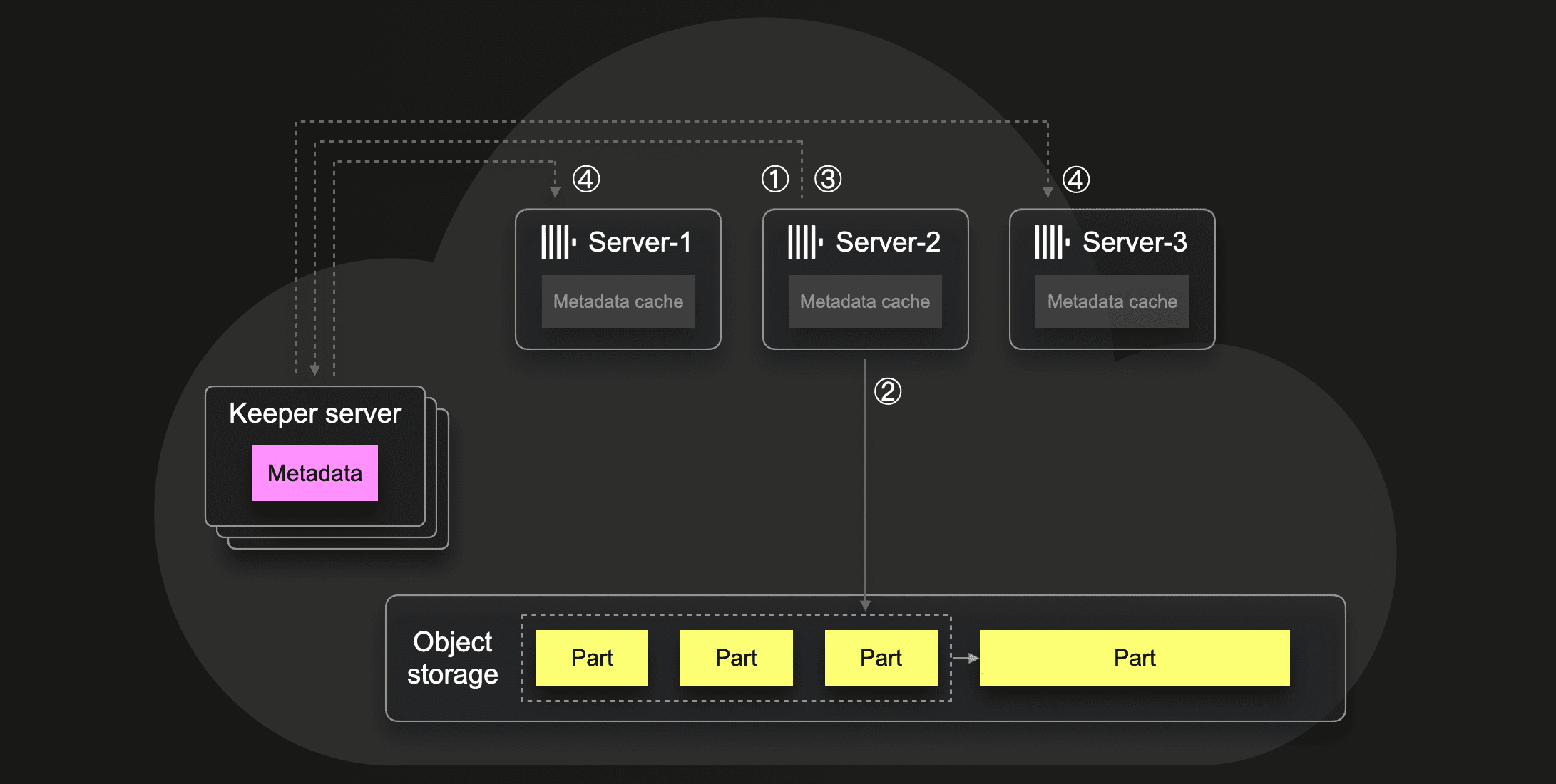The height and width of the screenshot is (784, 1556).
Task: Click the third Part block inside dashed box
Action: (x=881, y=658)
